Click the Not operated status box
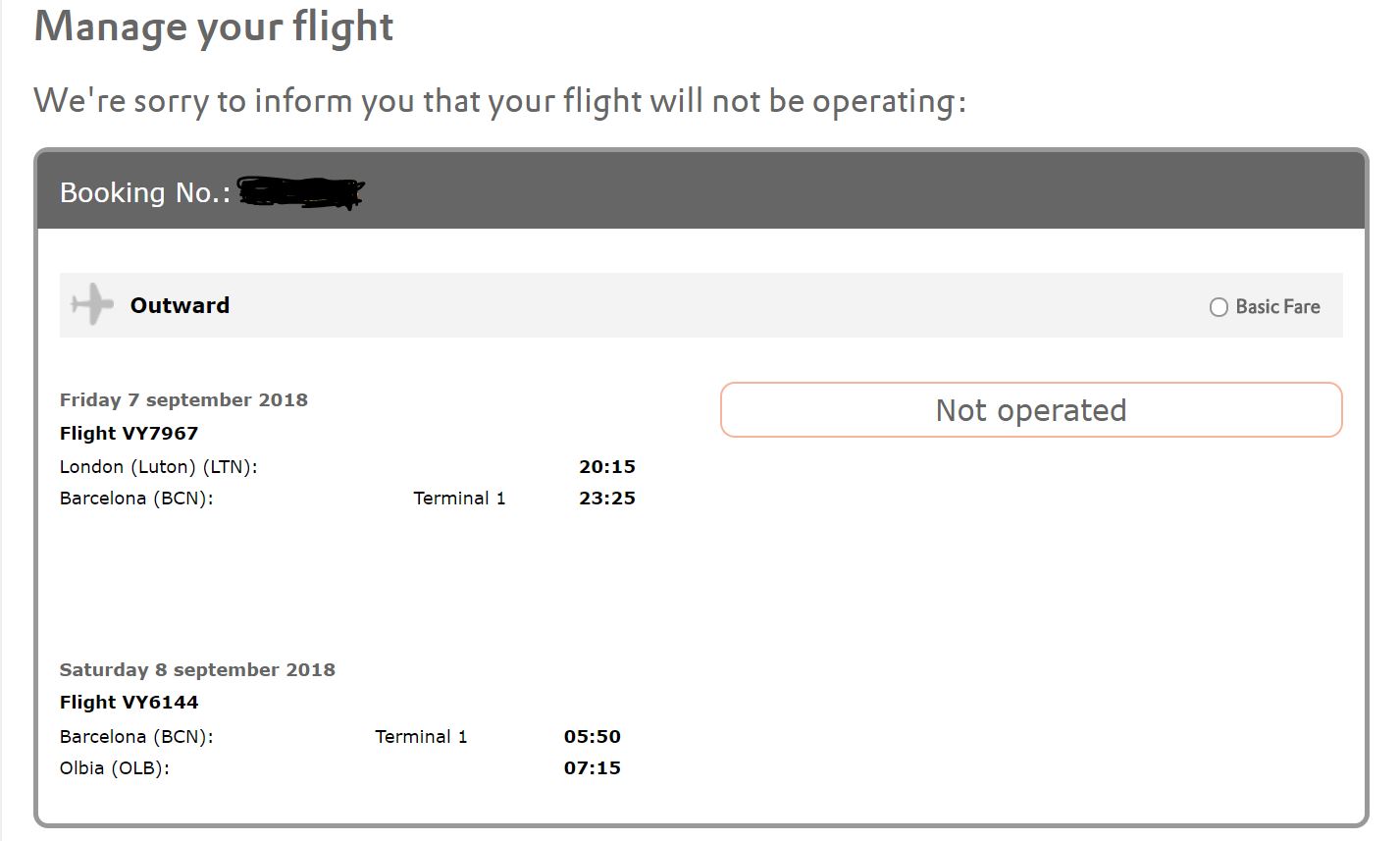Image resolution: width=1400 pixels, height=841 pixels. point(1031,409)
